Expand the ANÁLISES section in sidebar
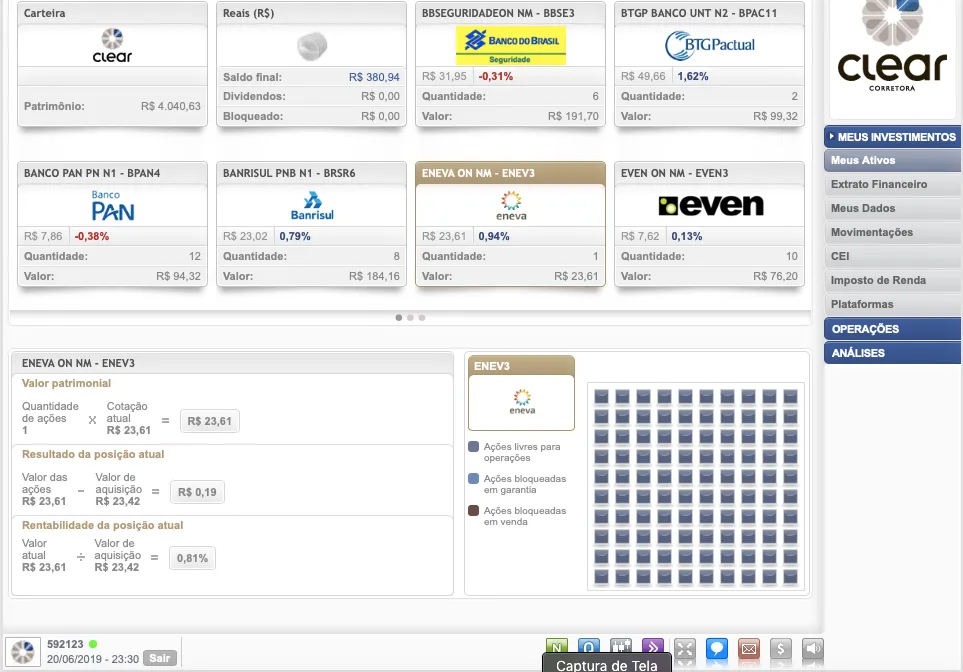The height and width of the screenshot is (672, 963). tap(892, 353)
